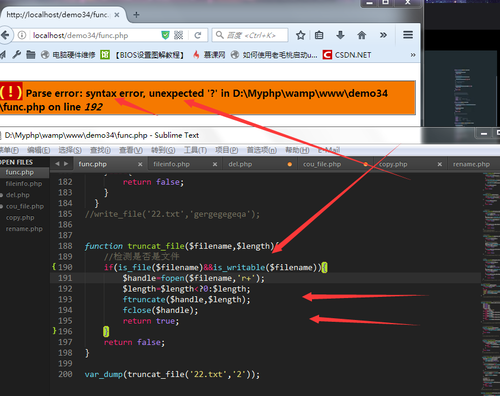This screenshot has width=500, height=396.
Task: Close the fileinfo.php editor tab
Action: coord(215,164)
